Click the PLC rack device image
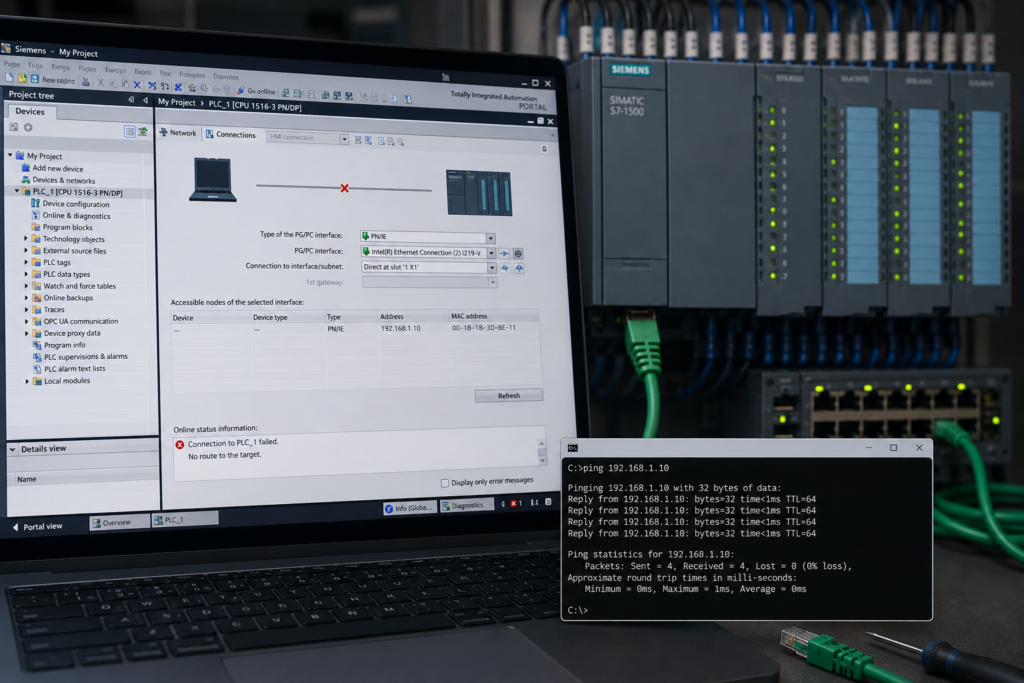The height and width of the screenshot is (683, 1024). pos(479,192)
